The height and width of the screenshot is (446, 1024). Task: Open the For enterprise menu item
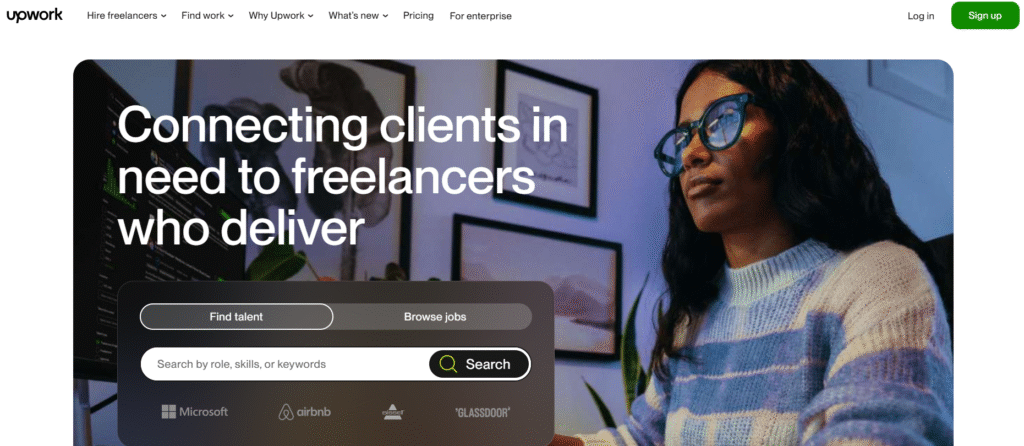[x=481, y=16]
